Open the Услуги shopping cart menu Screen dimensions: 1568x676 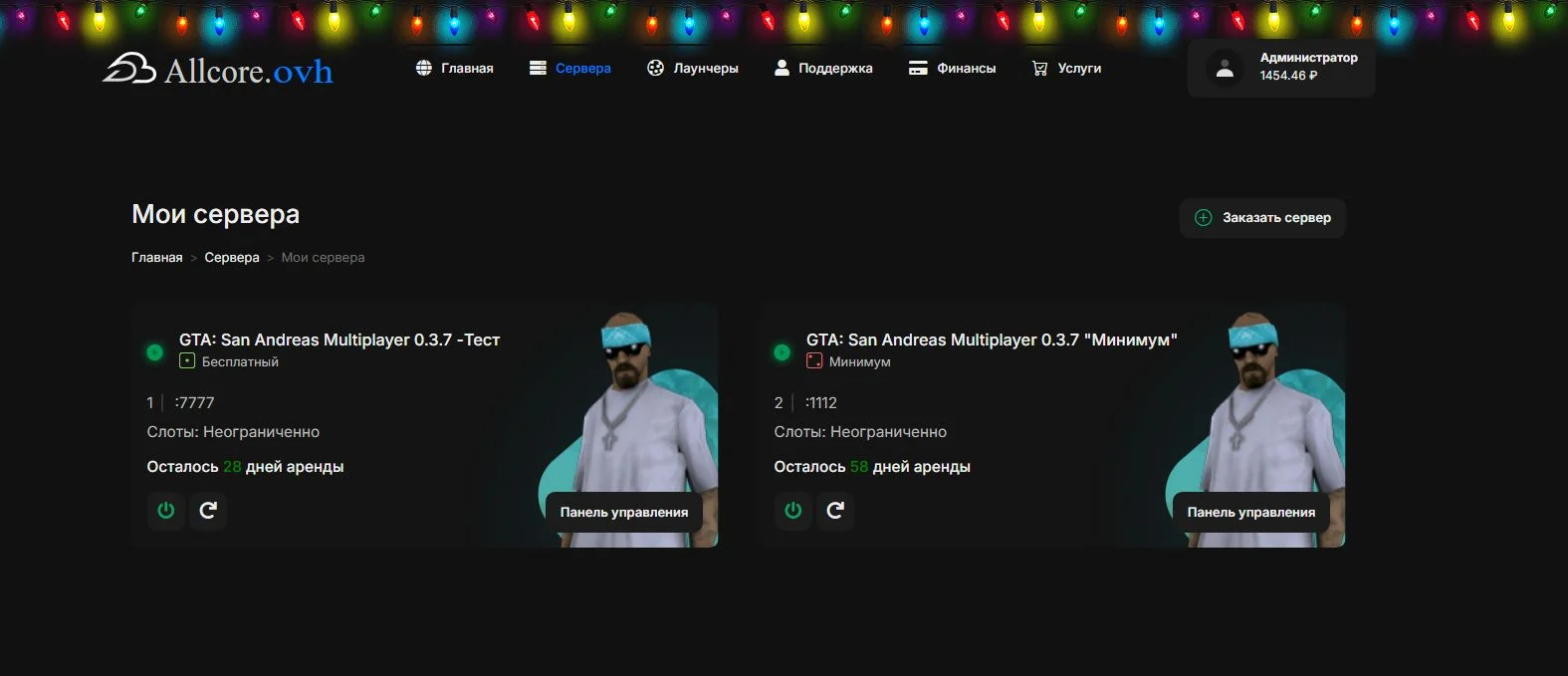pyautogui.click(x=1066, y=69)
